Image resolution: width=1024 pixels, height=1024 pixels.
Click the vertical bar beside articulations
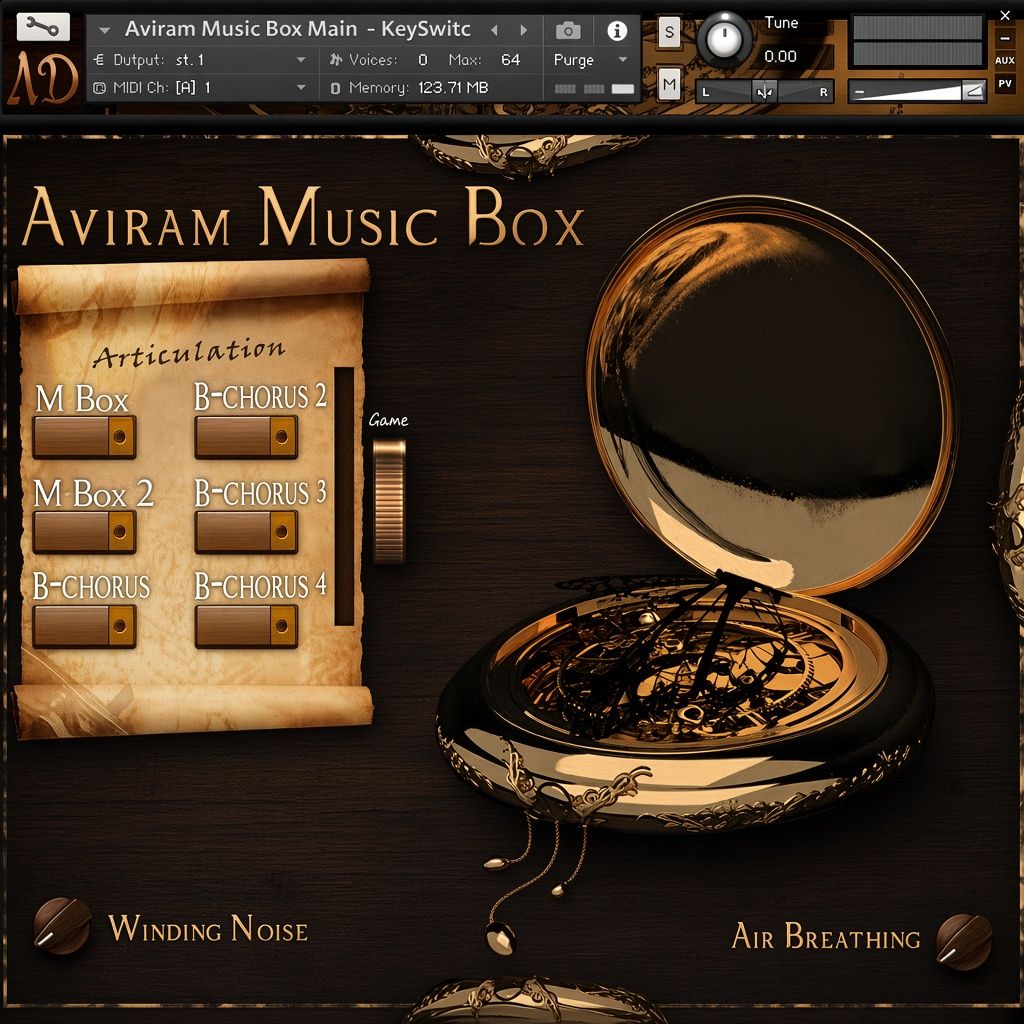click(x=344, y=496)
